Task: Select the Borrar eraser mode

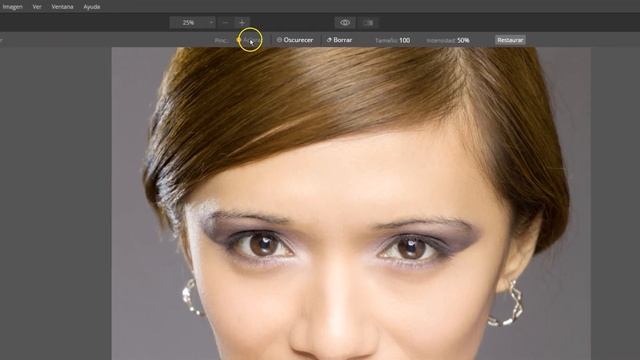Action: click(x=340, y=40)
